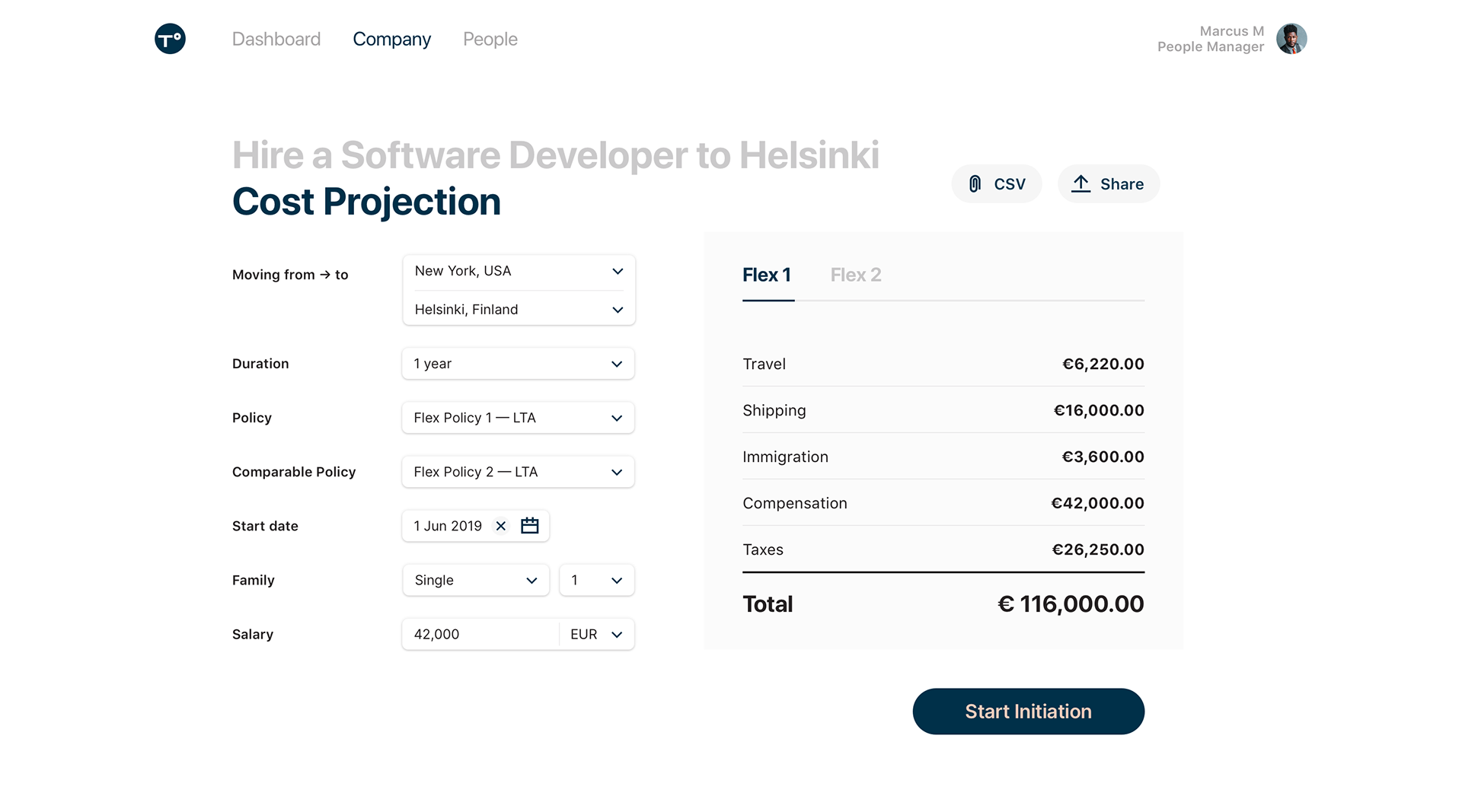Click the T logo icon
Image resolution: width=1462 pixels, height=812 pixels.
coord(170,39)
